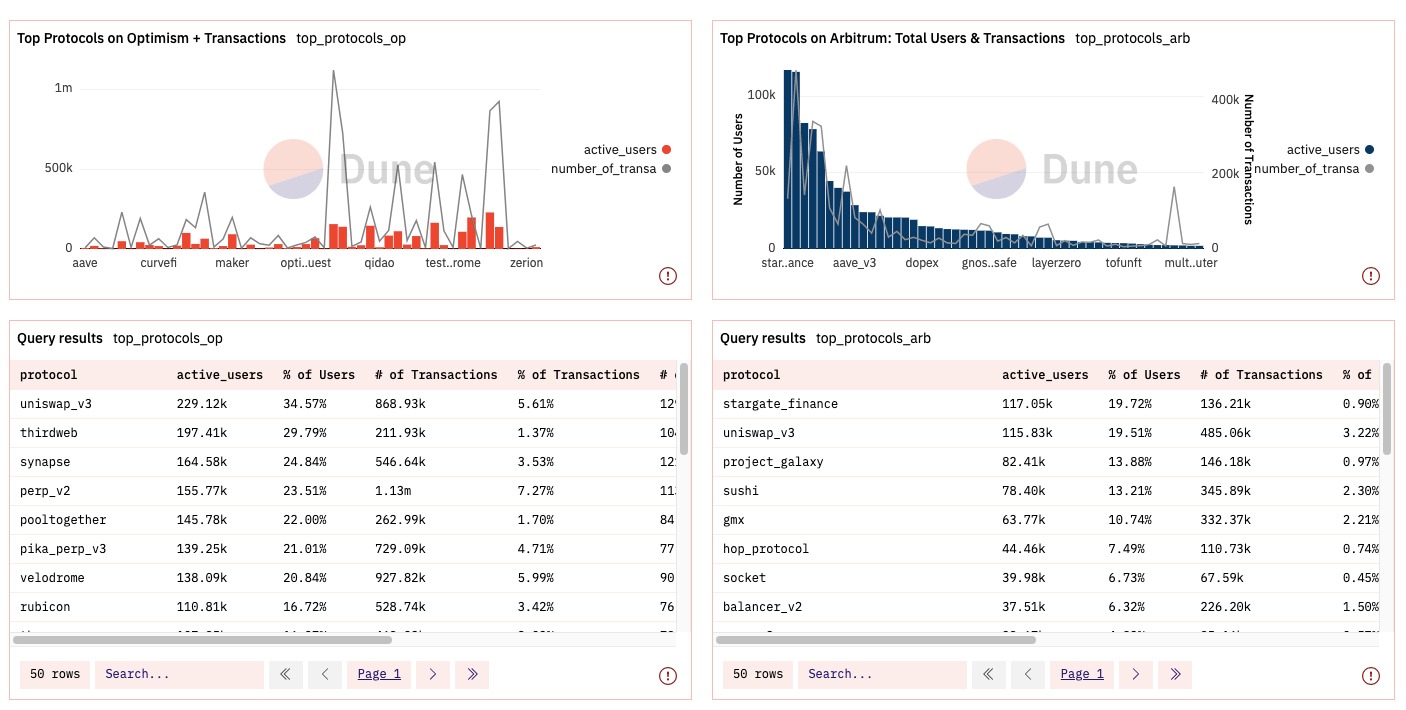Sort by % of Users in top_protocols_op table
The height and width of the screenshot is (710, 1406).
tap(319, 375)
